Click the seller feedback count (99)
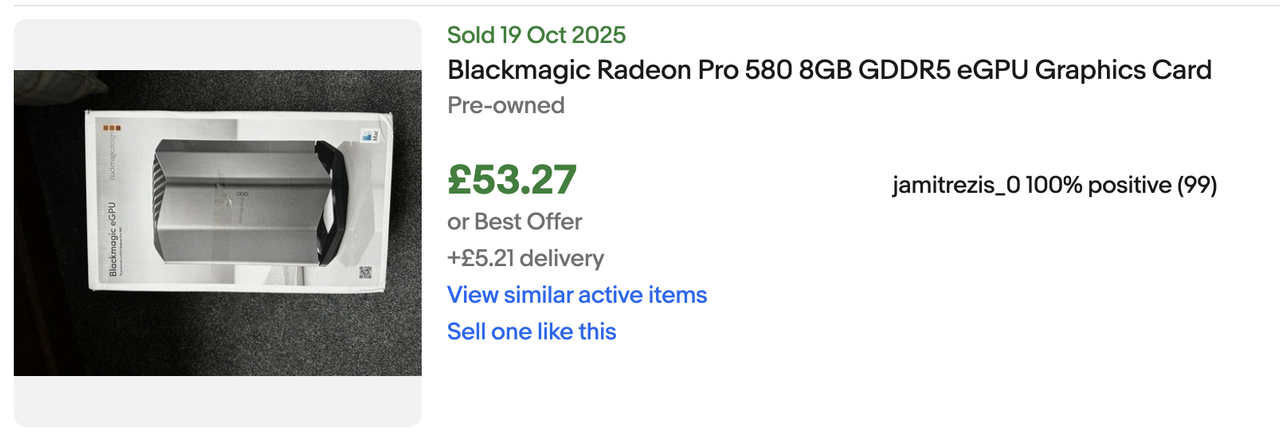Screen dimensions: 1280x435 coord(1196,185)
